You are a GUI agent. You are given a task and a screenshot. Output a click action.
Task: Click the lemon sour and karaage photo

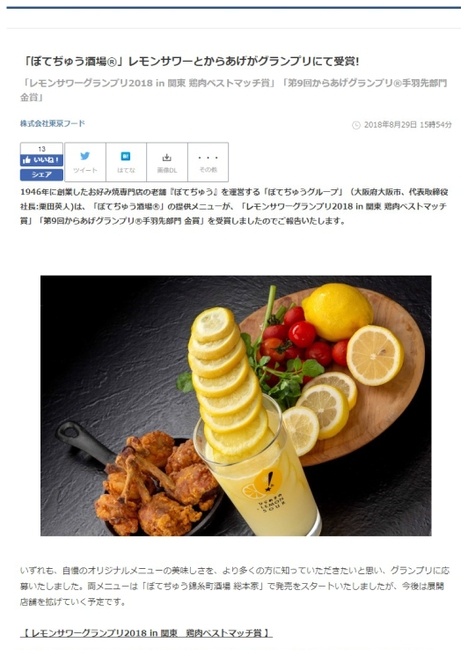click(235, 405)
